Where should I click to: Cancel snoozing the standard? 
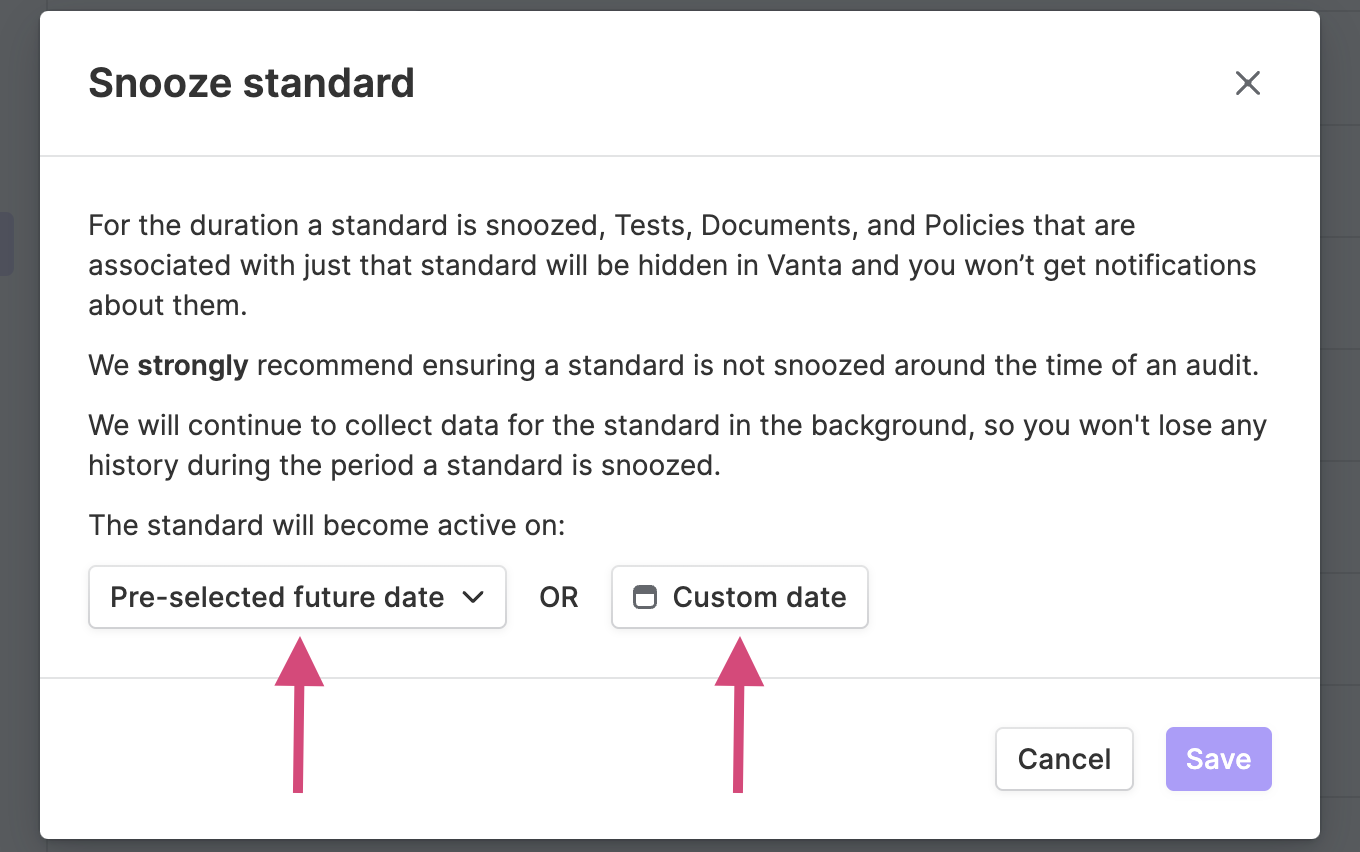click(1064, 759)
